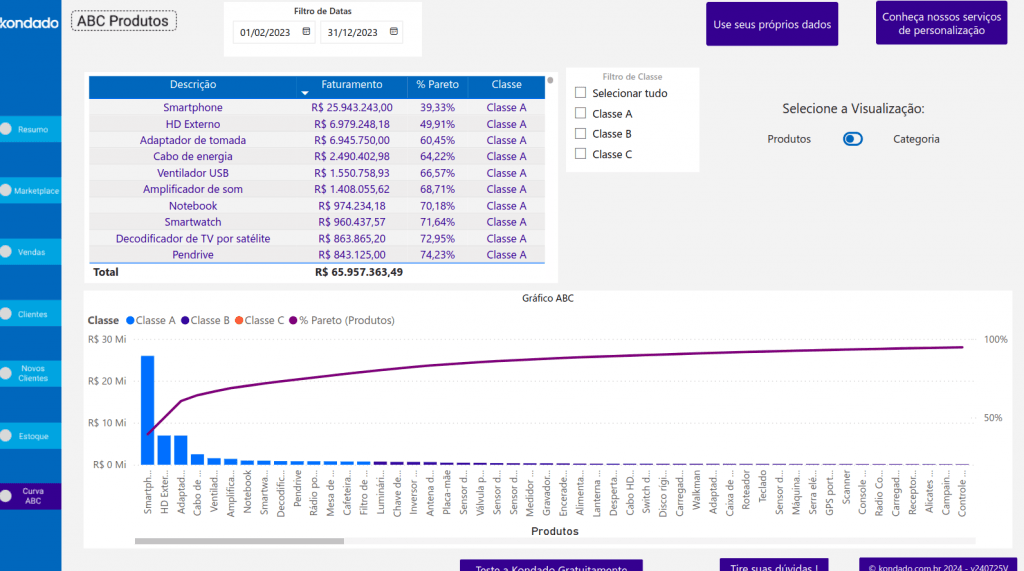Click Conheça nossos serviços de personalização button
1024x571 pixels.
tap(941, 24)
